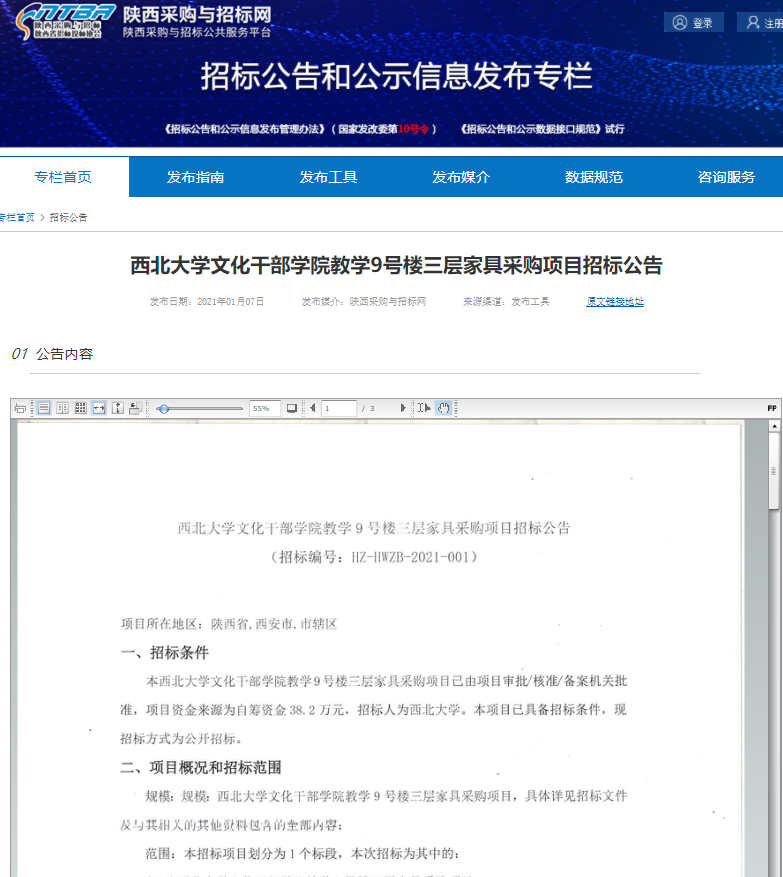783x877 pixels.
Task: Click the fit-to-page height icon
Action: coord(118,408)
